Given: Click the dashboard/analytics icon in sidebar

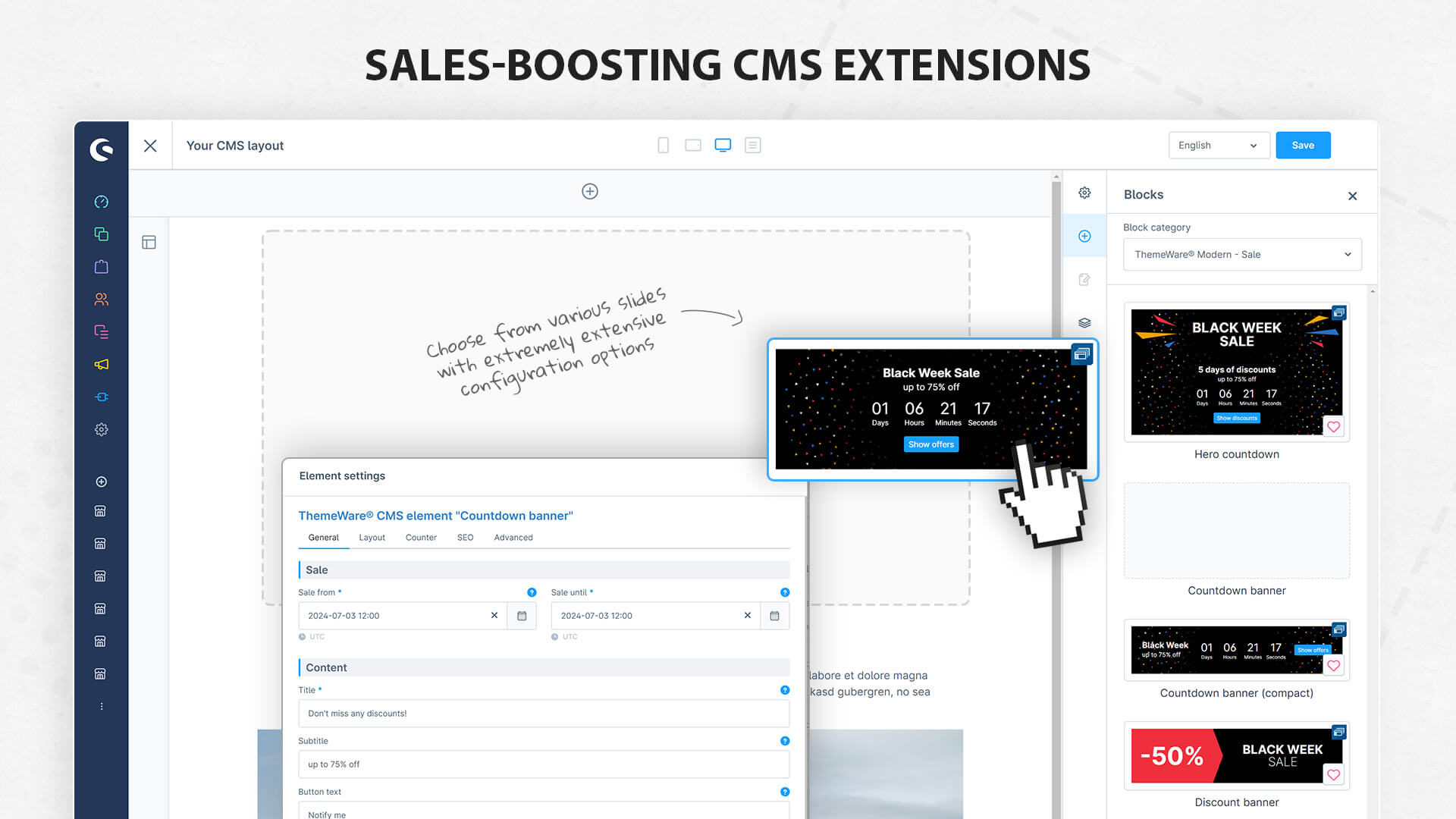Looking at the screenshot, I should tap(100, 201).
